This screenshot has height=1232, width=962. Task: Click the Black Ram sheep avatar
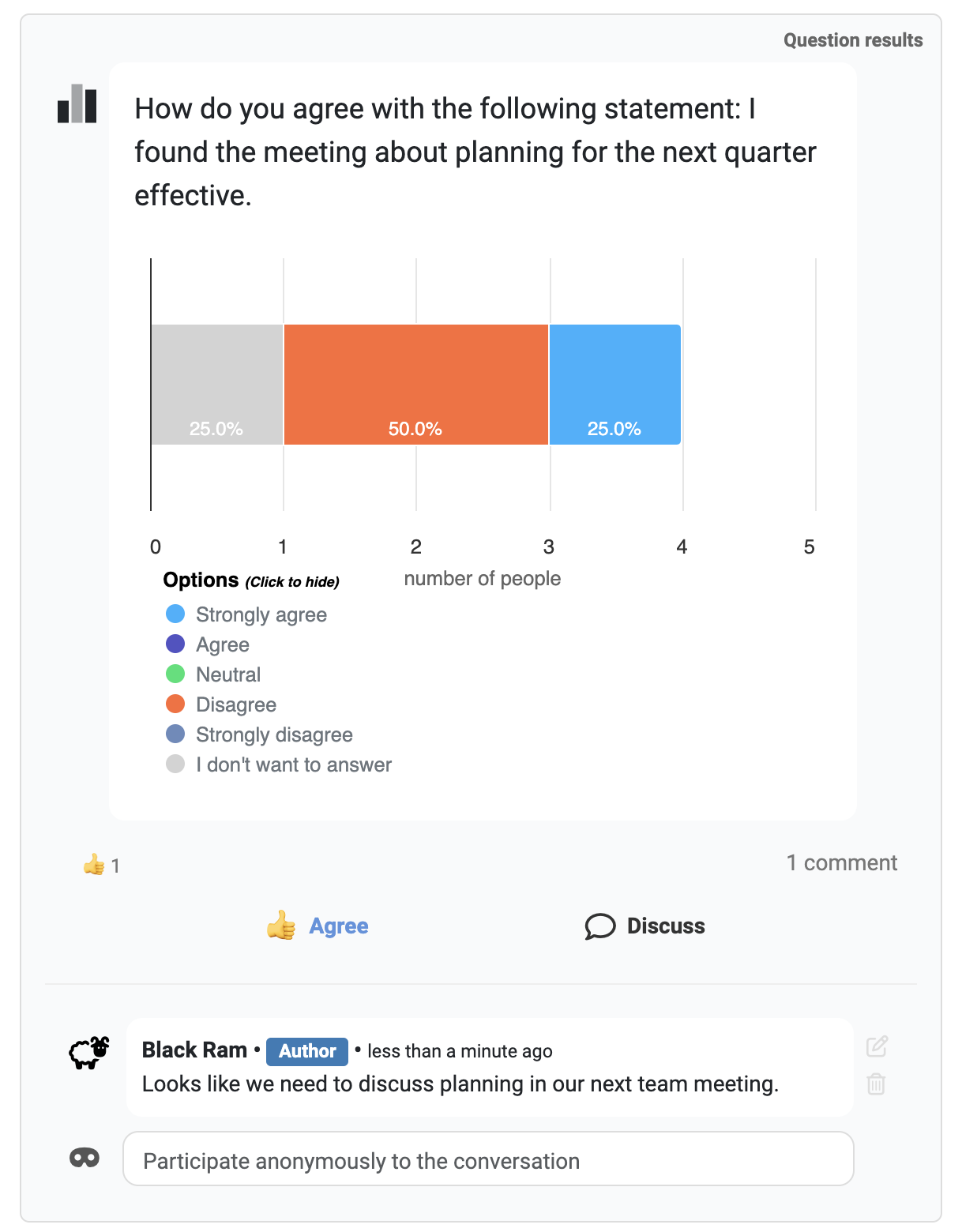pyautogui.click(x=88, y=1052)
